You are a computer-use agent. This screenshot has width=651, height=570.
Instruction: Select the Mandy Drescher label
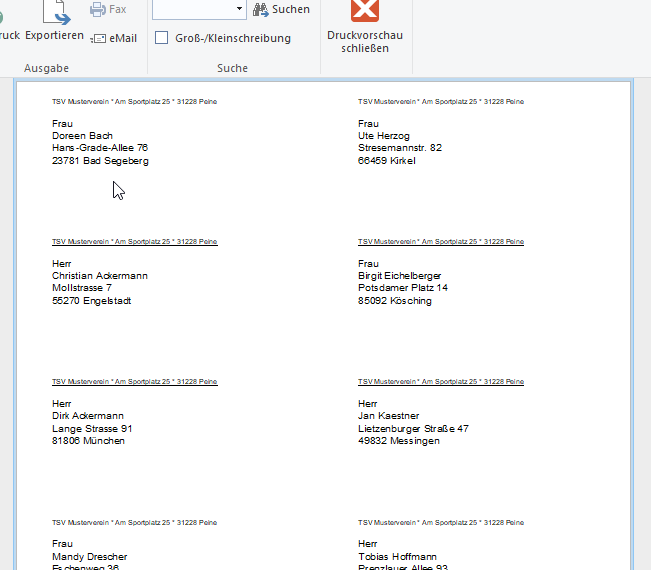pyautogui.click(x=89, y=556)
